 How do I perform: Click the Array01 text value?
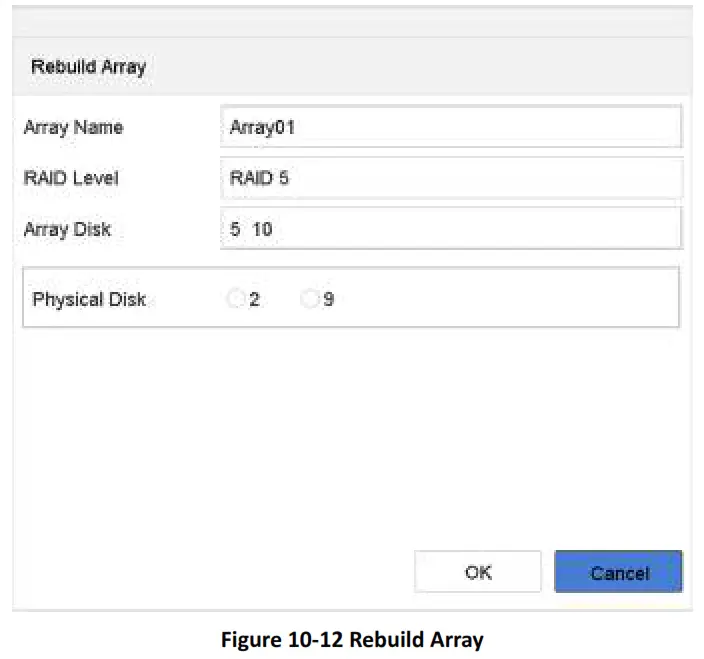[262, 127]
